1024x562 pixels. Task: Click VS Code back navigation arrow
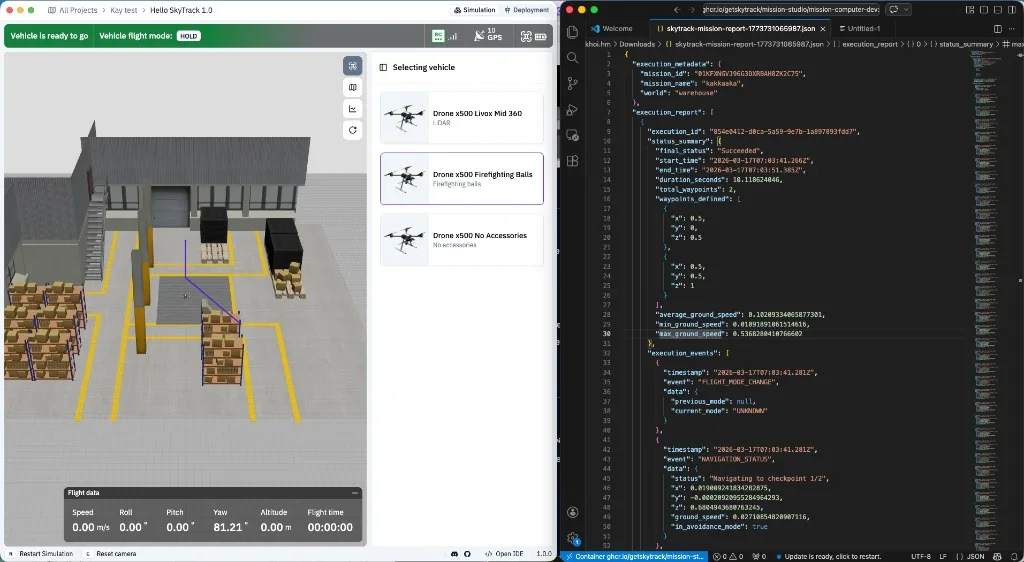(677, 10)
